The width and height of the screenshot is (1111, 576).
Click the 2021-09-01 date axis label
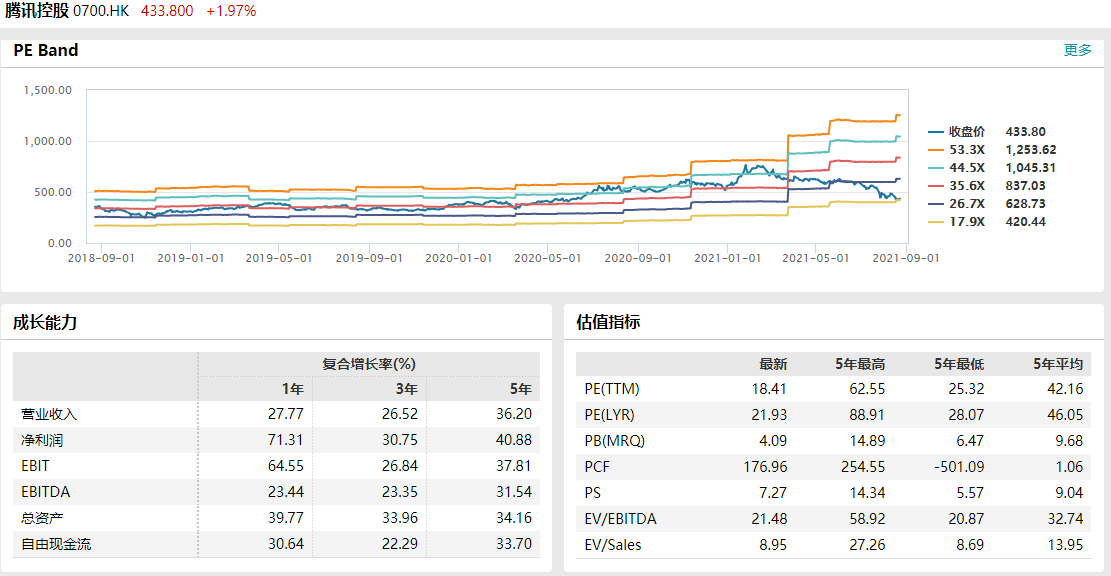tap(906, 258)
